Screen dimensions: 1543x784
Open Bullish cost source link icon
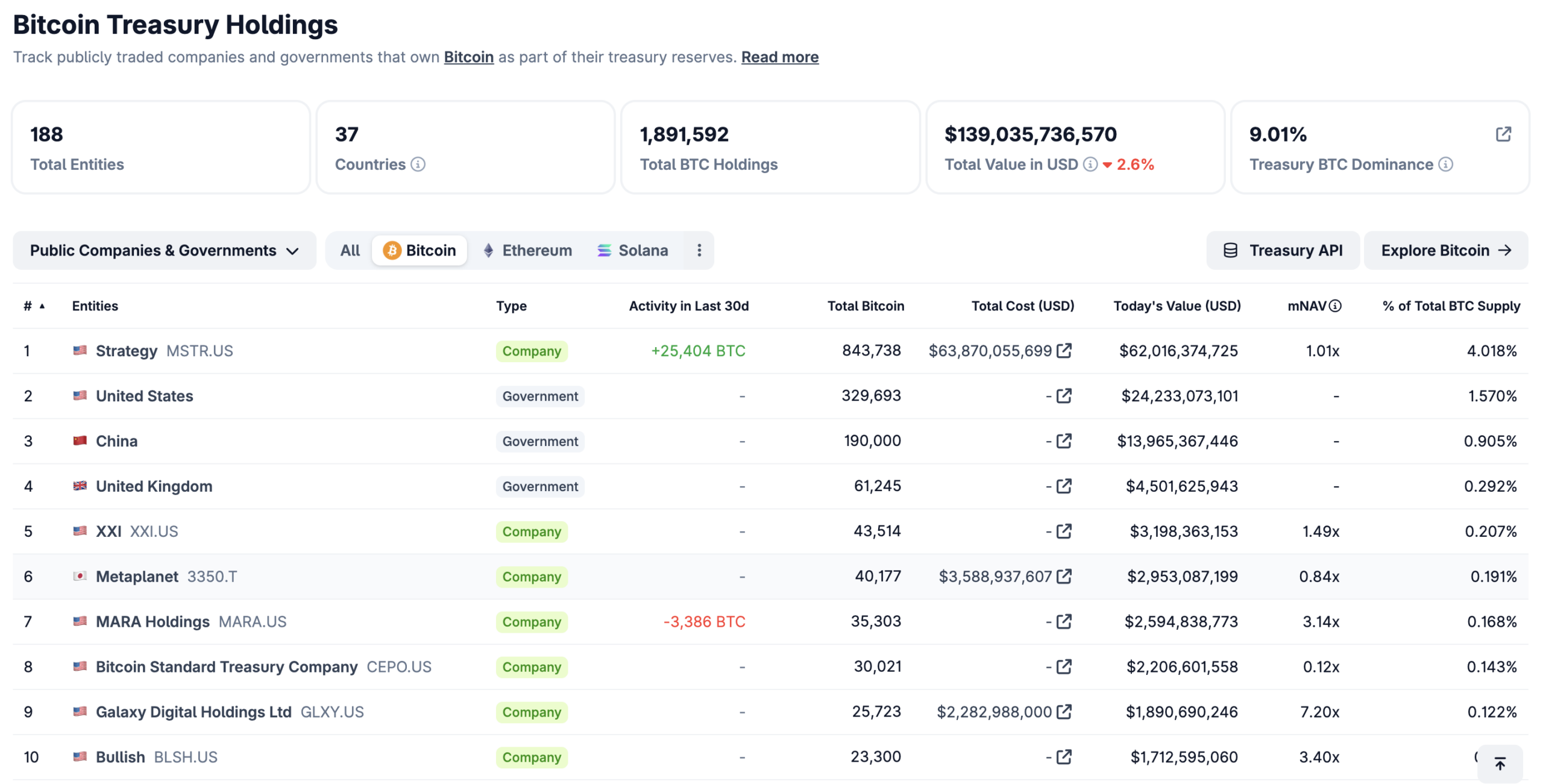click(1064, 756)
